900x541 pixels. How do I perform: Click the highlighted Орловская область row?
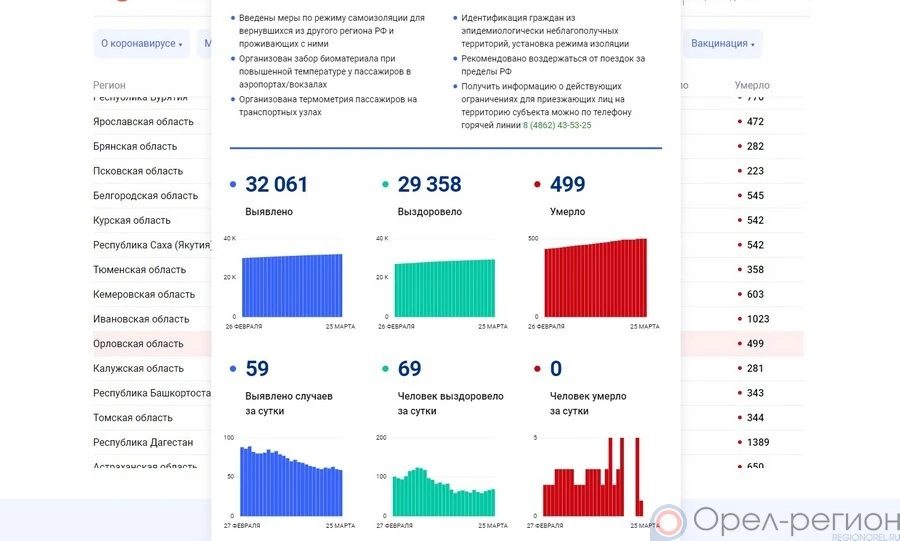[x=138, y=344]
